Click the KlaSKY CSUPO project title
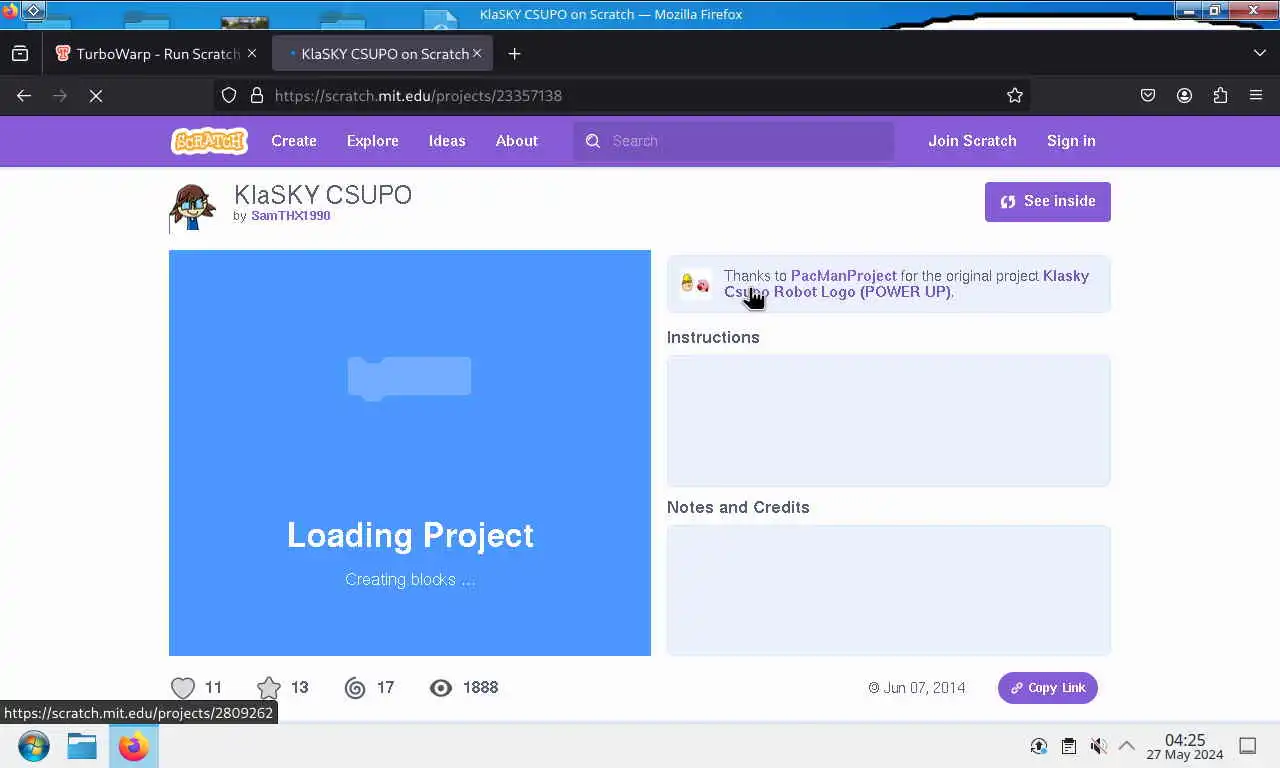Image resolution: width=1280 pixels, height=768 pixels. coord(323,195)
